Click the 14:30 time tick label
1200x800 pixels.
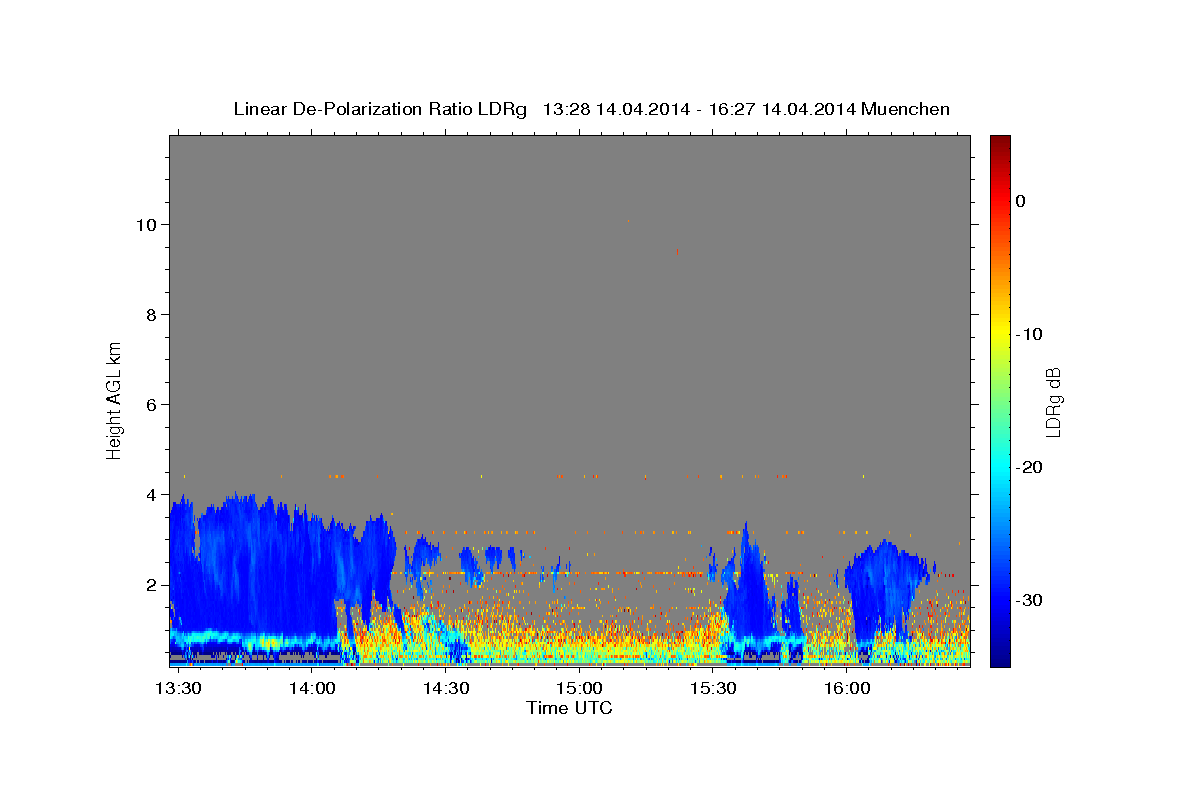pos(446,688)
